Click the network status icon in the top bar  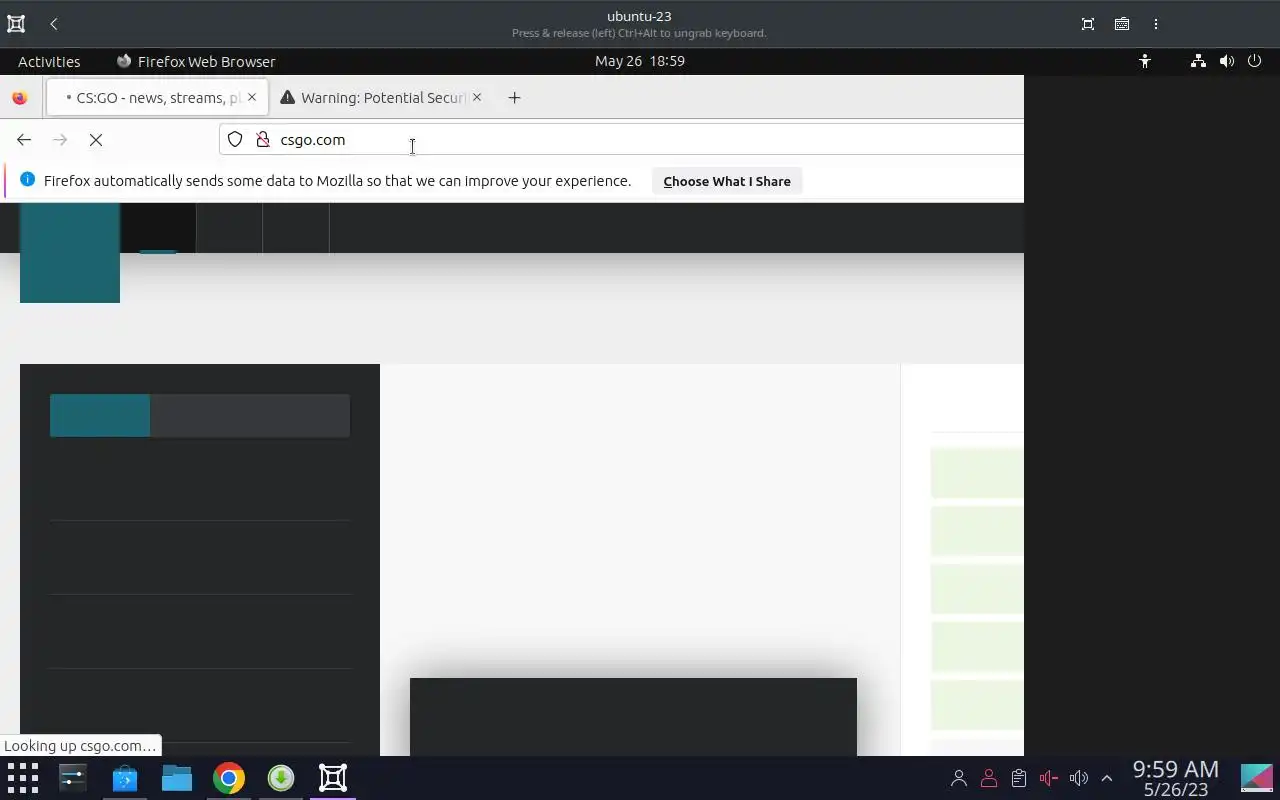[x=1198, y=61]
